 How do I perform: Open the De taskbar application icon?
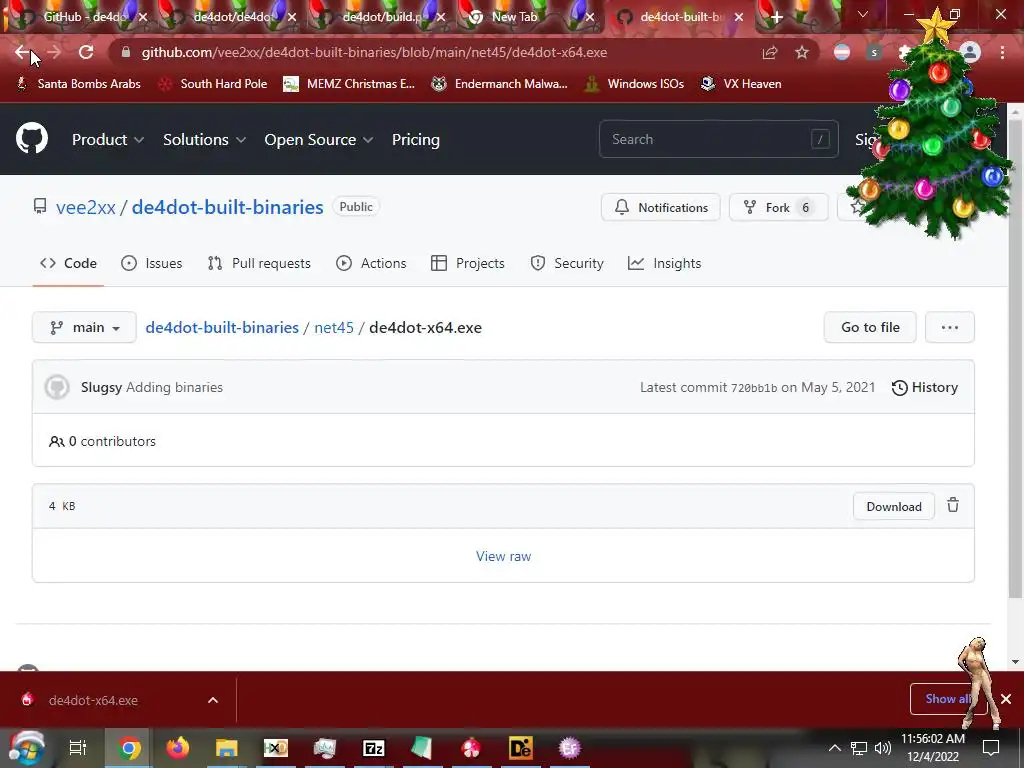(520, 748)
